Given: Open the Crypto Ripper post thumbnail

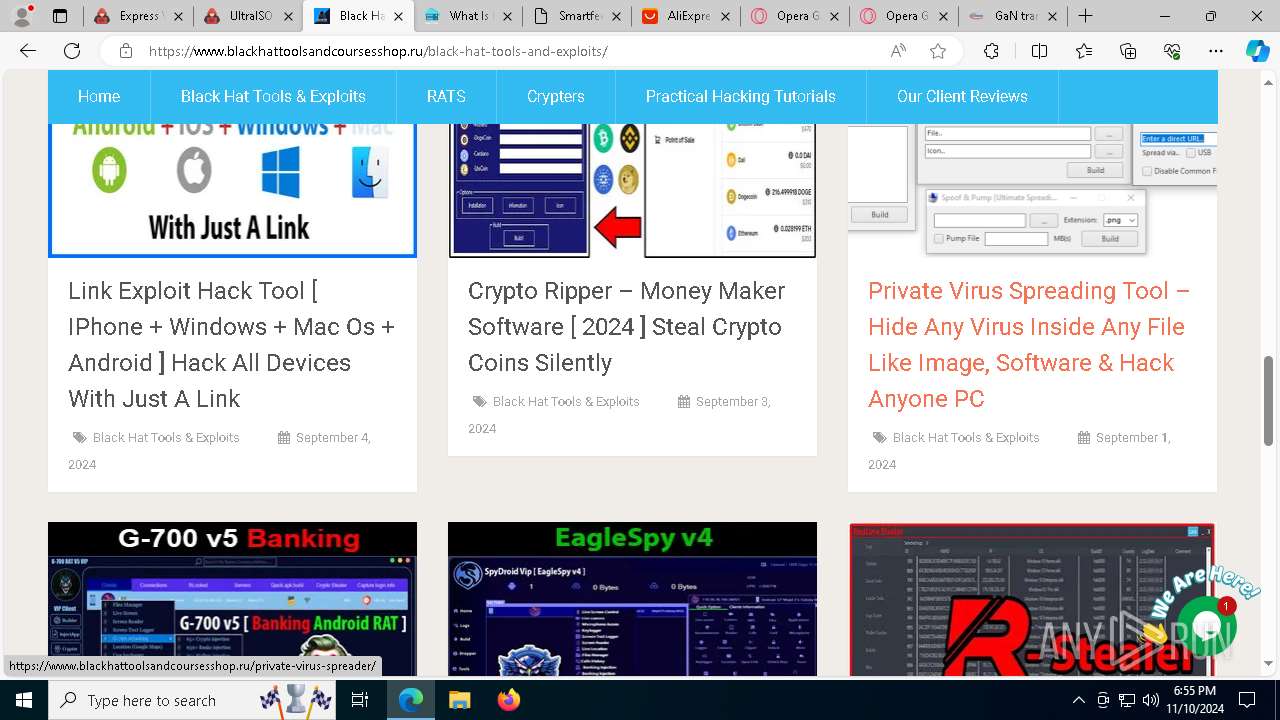Looking at the screenshot, I should pos(632,190).
